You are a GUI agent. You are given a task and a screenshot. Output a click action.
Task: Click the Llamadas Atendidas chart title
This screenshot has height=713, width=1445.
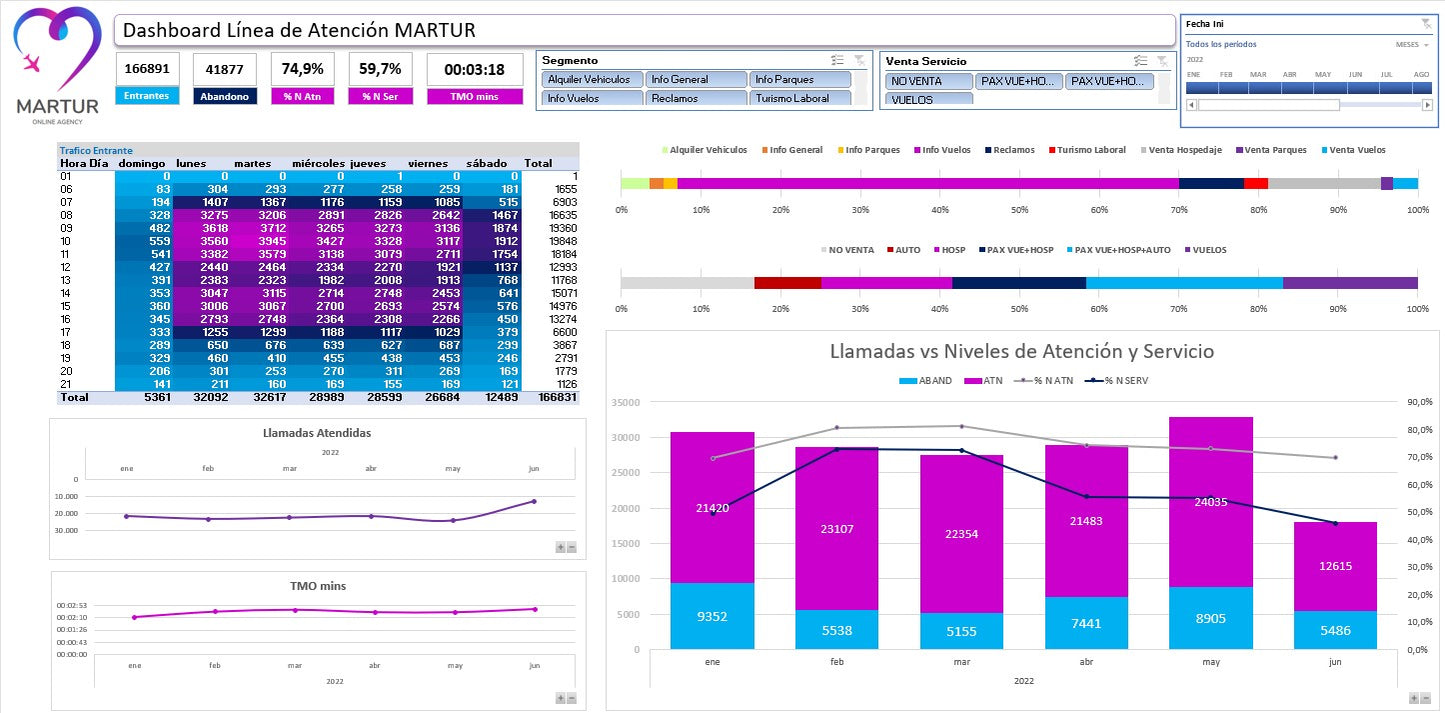(317, 433)
